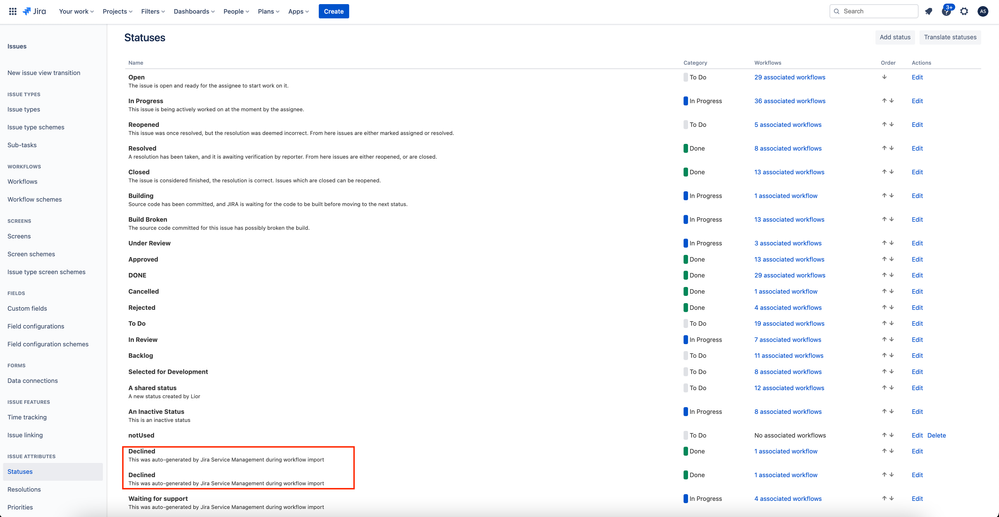Expand the Projects dropdown
The width and height of the screenshot is (999, 517).
click(117, 11)
